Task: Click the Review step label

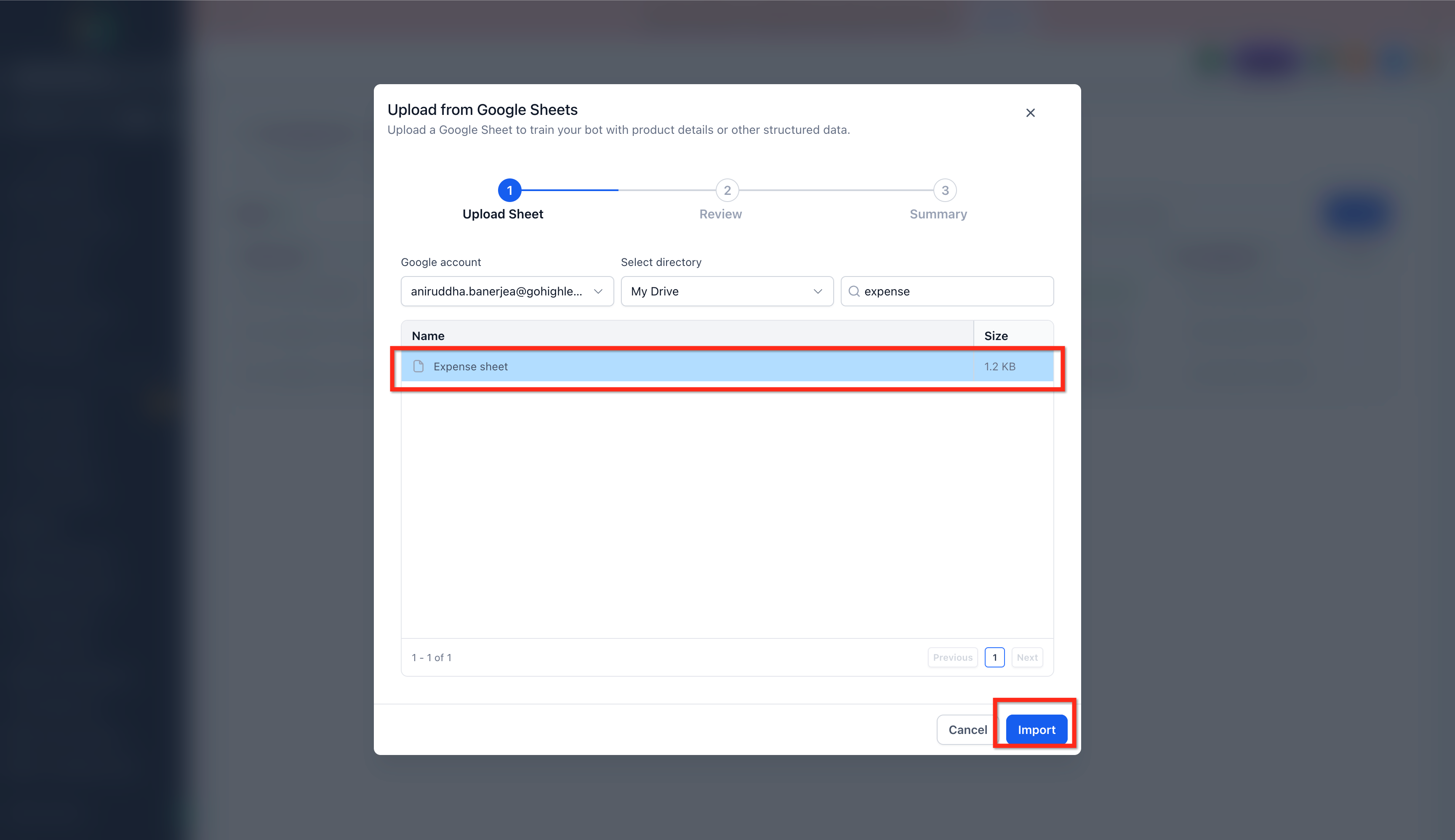Action: pos(720,214)
